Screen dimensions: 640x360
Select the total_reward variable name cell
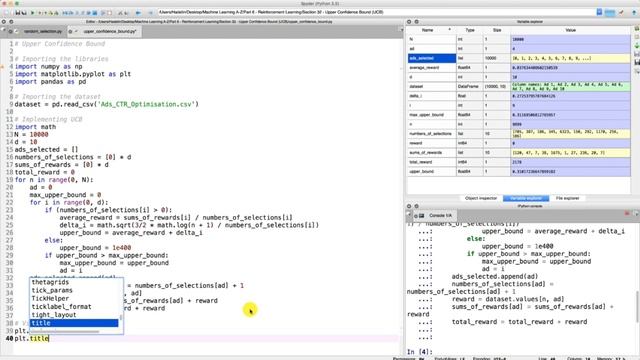[431, 162]
